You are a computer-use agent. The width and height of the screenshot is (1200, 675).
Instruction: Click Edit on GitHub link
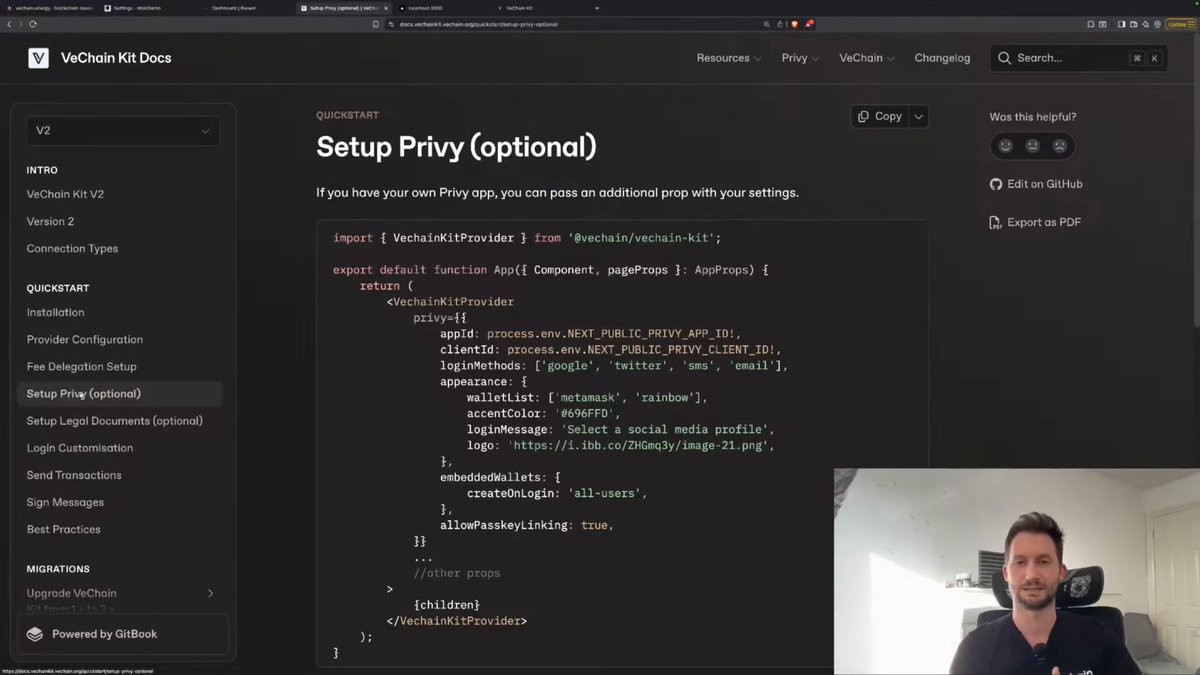coord(1036,184)
